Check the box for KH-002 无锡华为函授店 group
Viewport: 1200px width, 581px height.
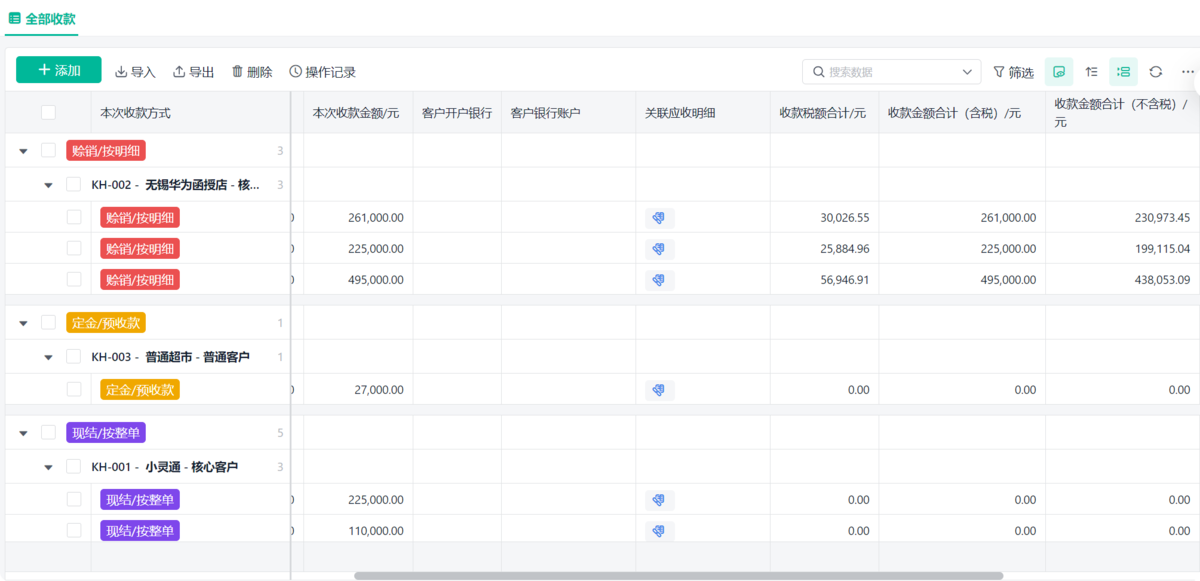(x=73, y=185)
